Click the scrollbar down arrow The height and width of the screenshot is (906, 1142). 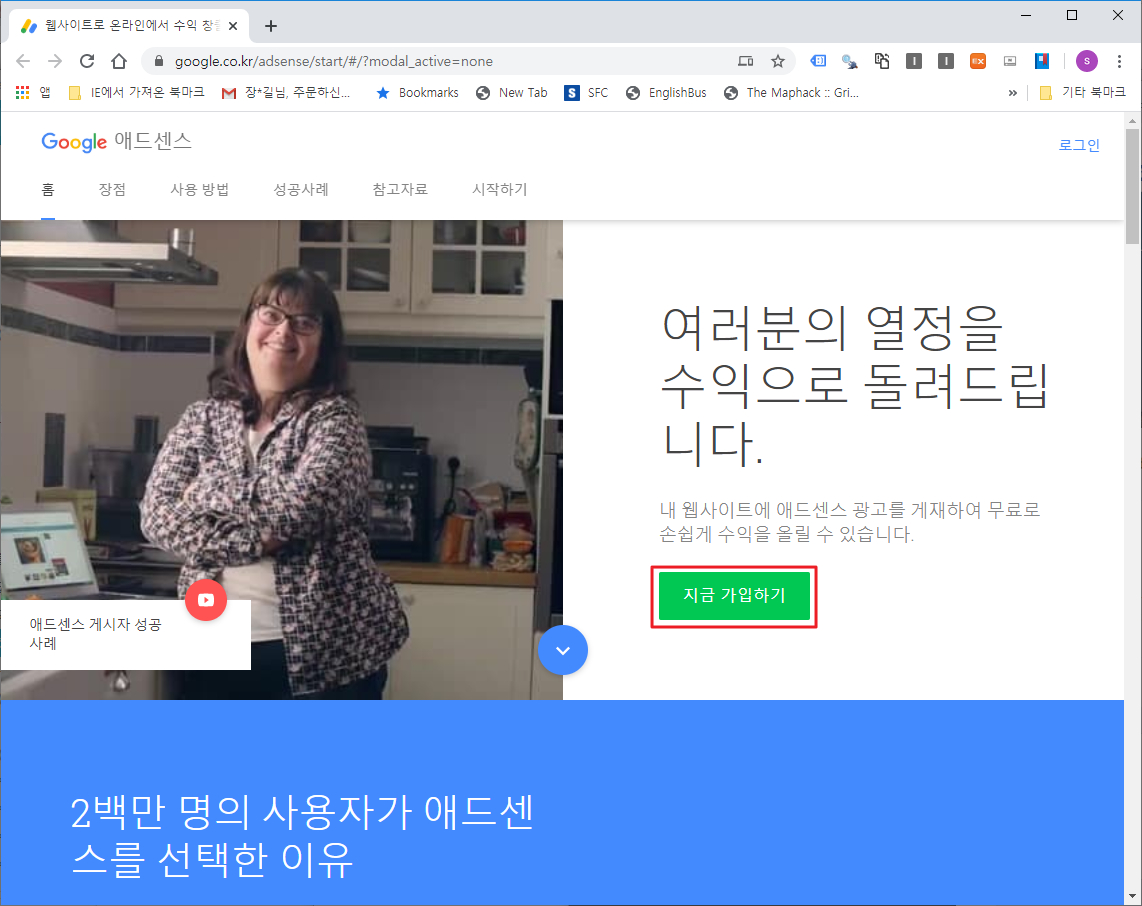(x=1133, y=897)
